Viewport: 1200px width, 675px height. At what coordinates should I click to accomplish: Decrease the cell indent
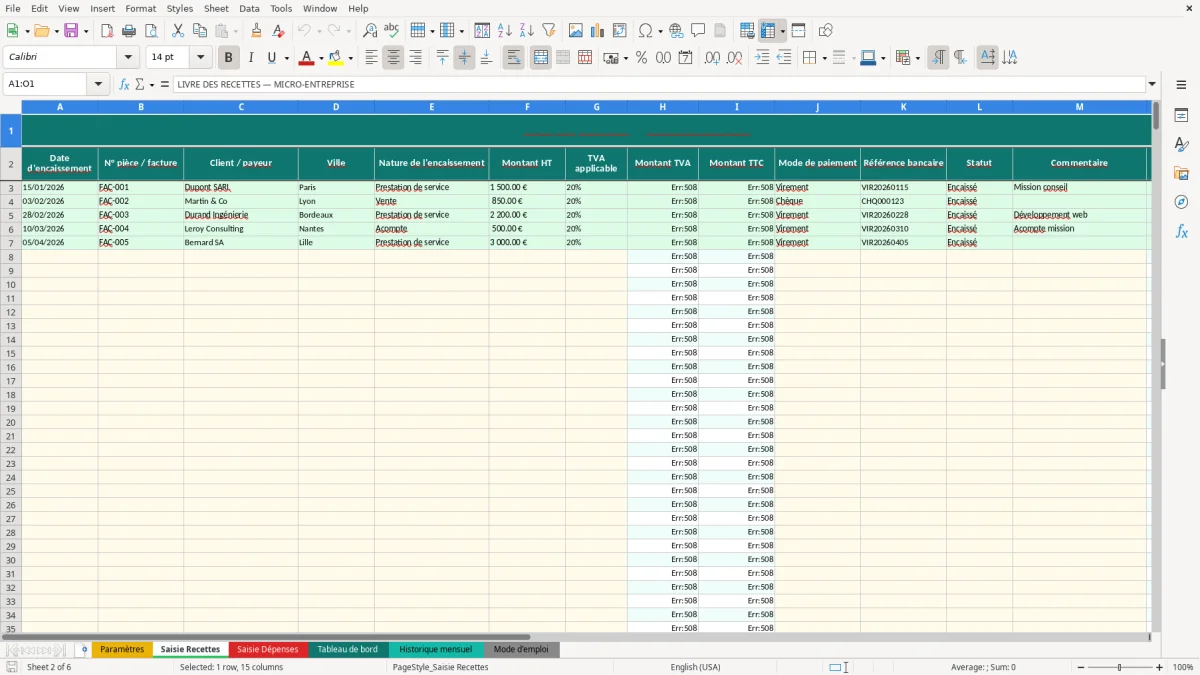(784, 58)
